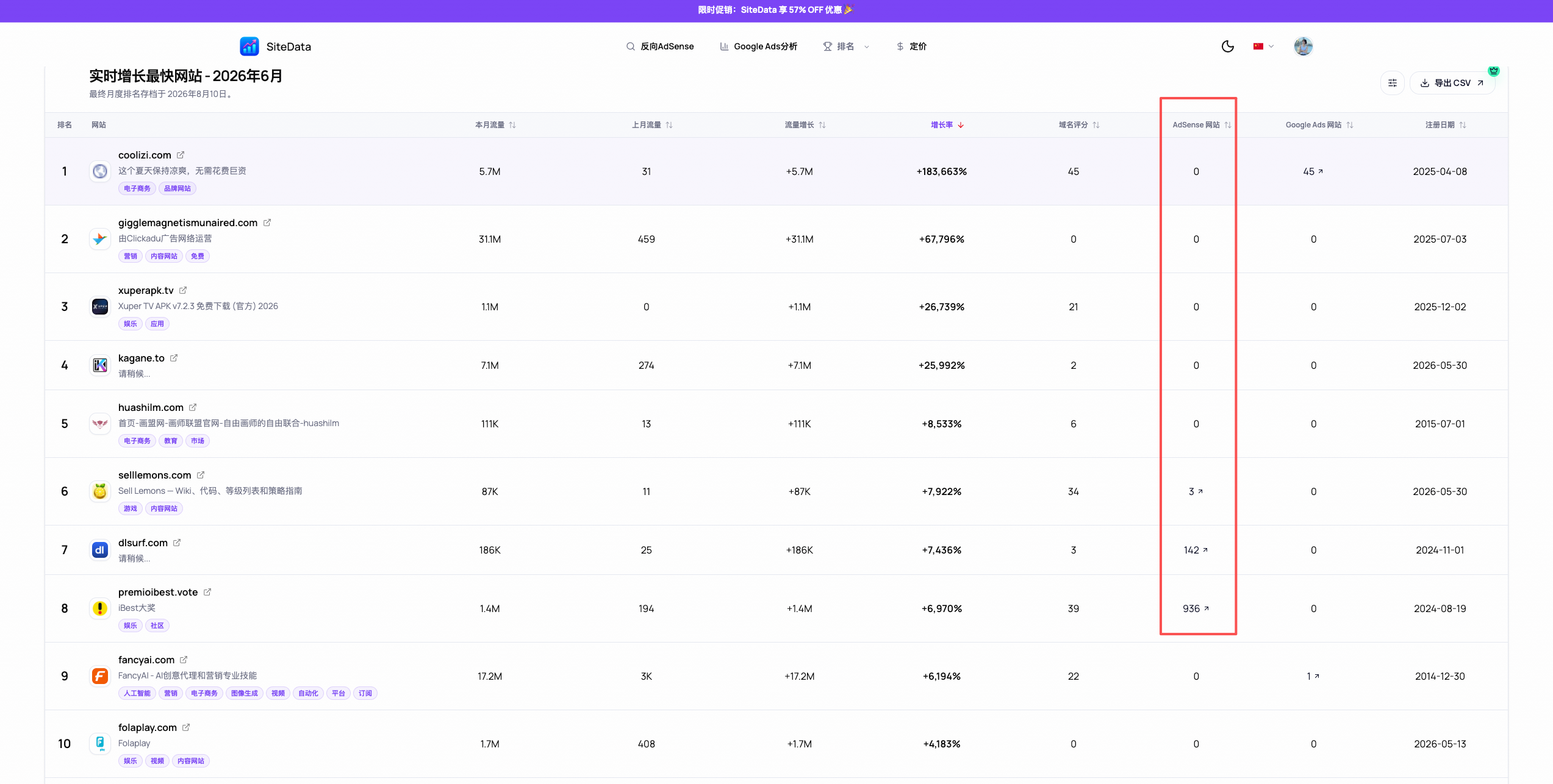Open the table filter settings icon
1553x784 pixels.
(x=1393, y=83)
